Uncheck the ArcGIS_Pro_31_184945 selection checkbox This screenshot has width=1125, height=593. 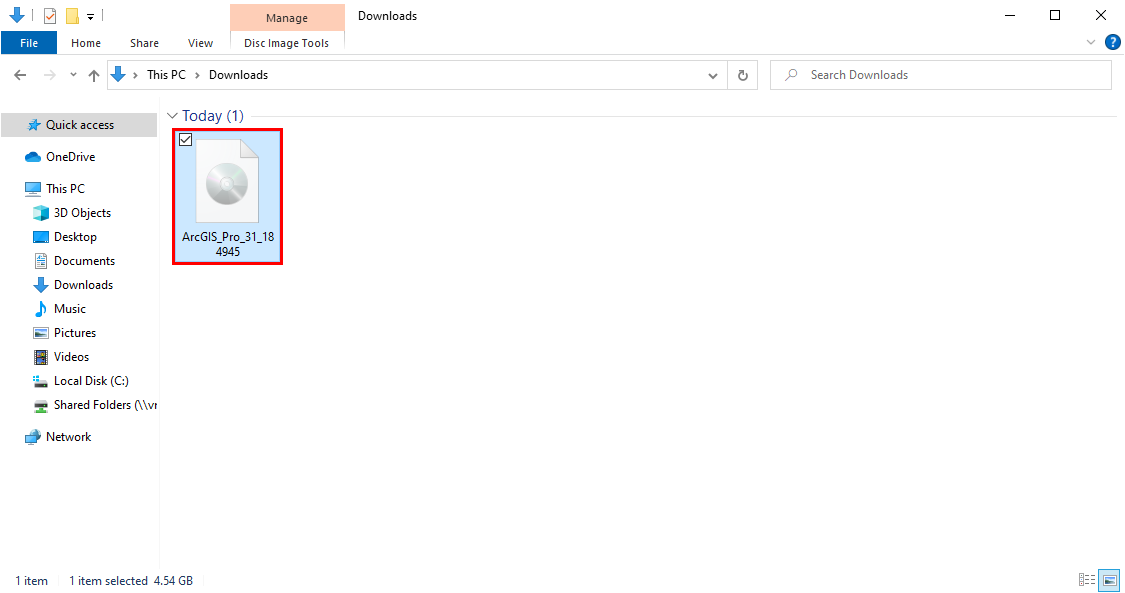185,139
